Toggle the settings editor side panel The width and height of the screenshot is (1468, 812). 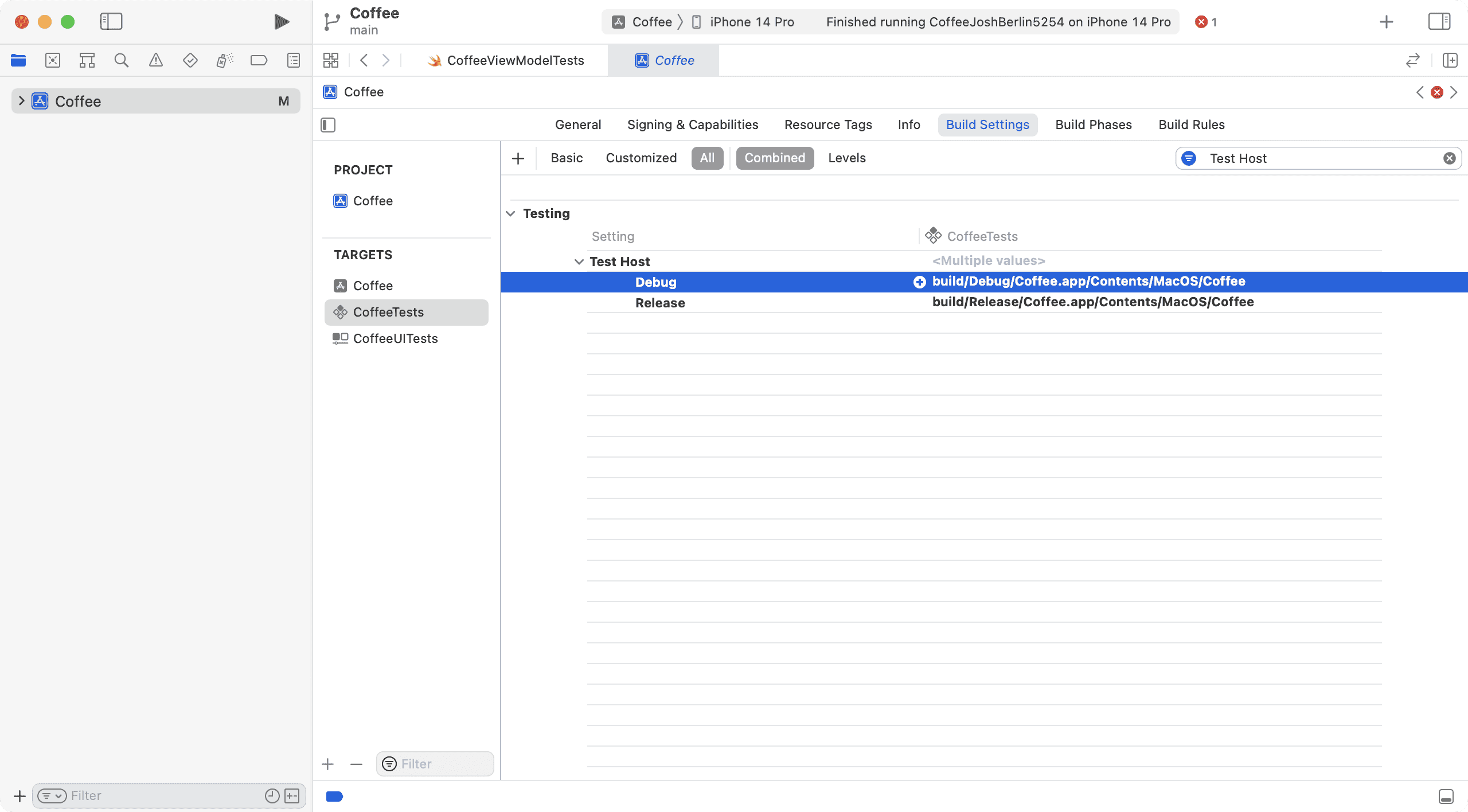click(x=327, y=124)
